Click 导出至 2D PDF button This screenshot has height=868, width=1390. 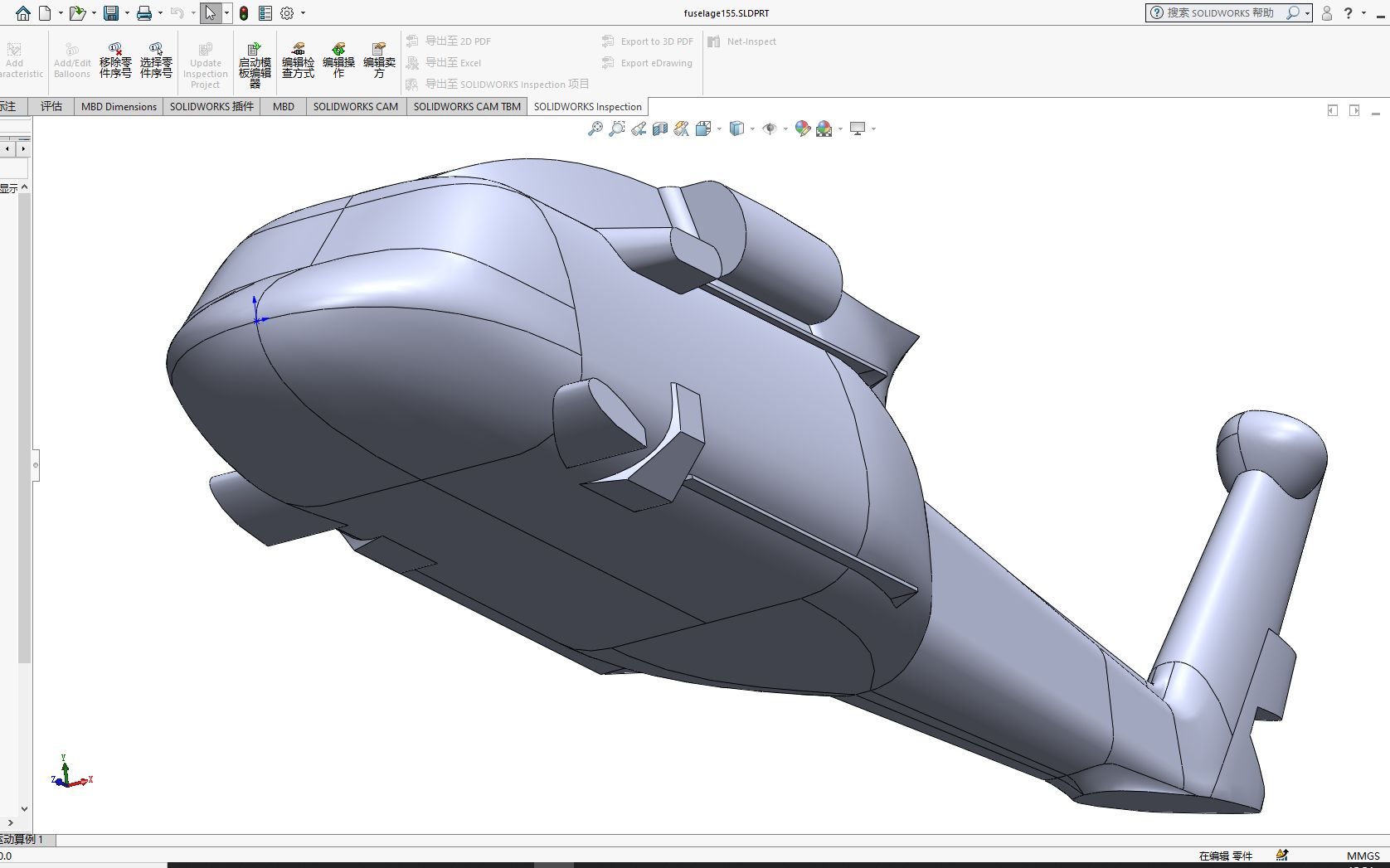click(449, 41)
